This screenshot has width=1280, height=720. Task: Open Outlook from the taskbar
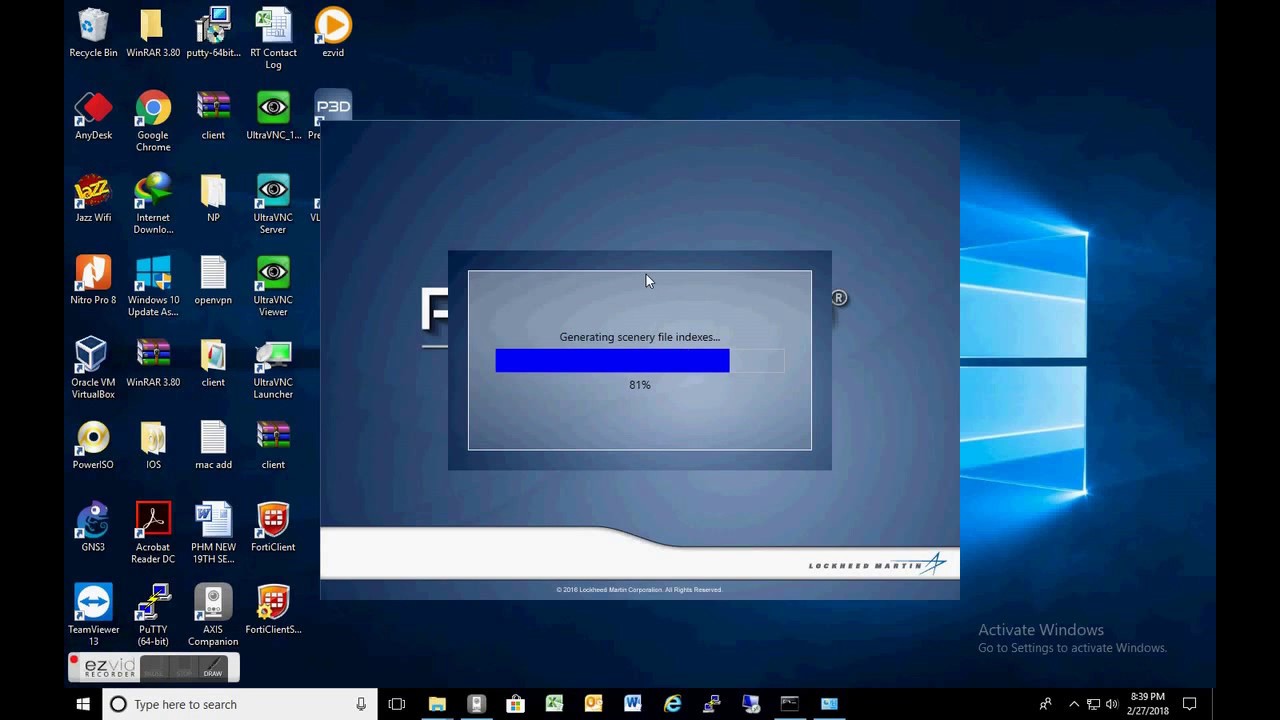(x=593, y=704)
